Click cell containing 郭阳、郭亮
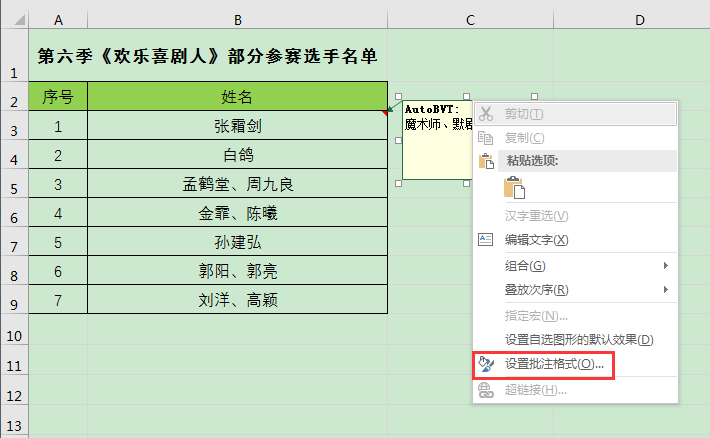Screen dimensions: 710x438 (x=237, y=270)
